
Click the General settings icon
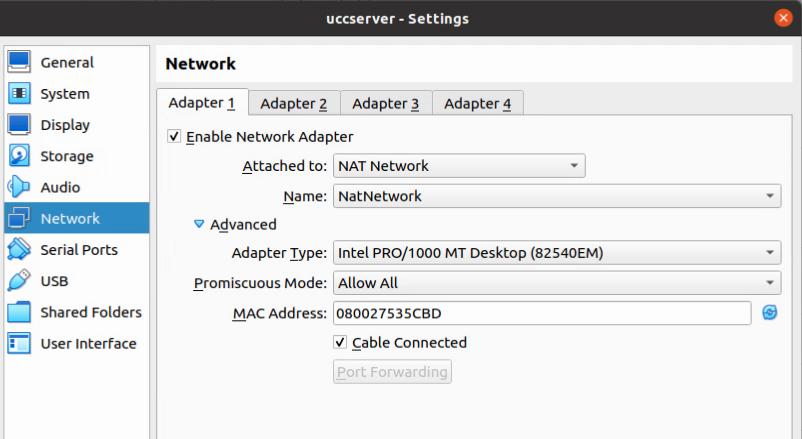[x=19, y=62]
